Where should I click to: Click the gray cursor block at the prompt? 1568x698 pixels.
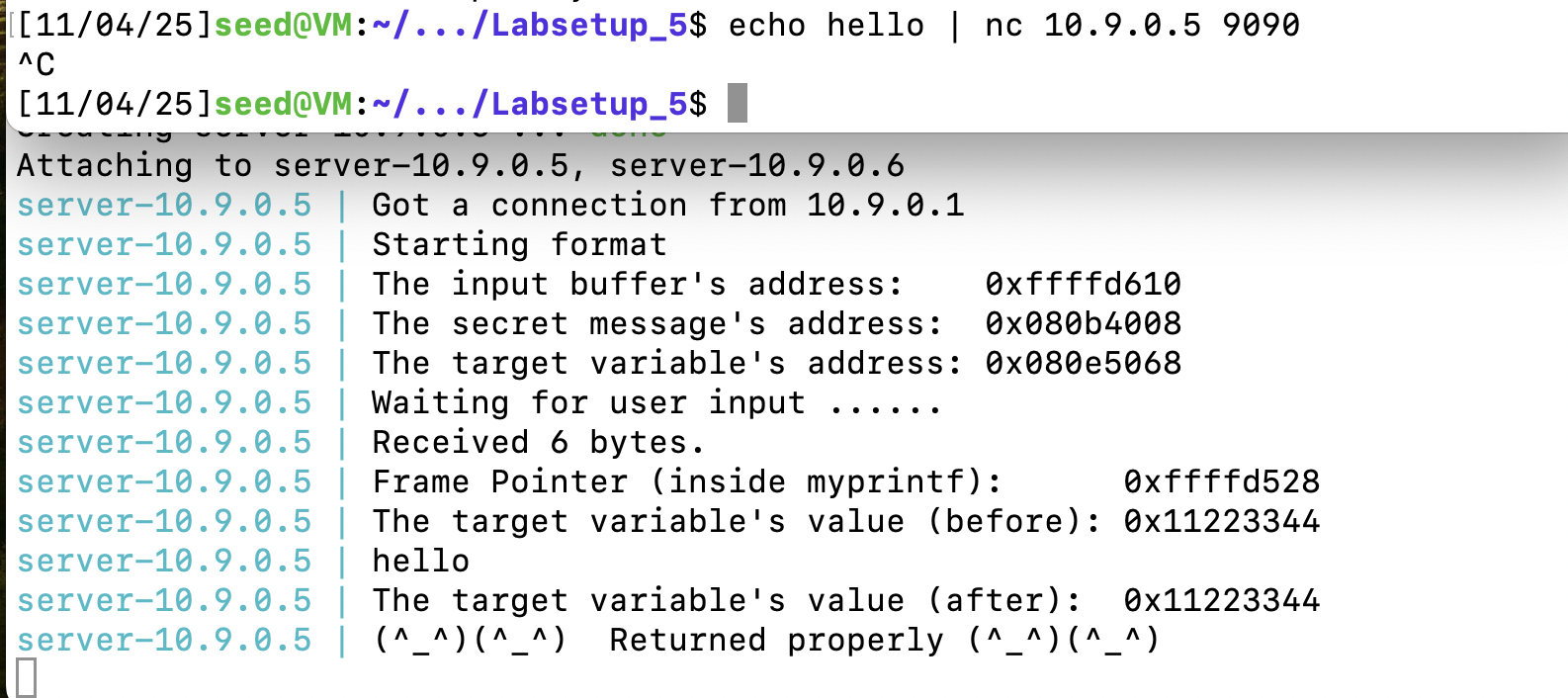pos(738,104)
